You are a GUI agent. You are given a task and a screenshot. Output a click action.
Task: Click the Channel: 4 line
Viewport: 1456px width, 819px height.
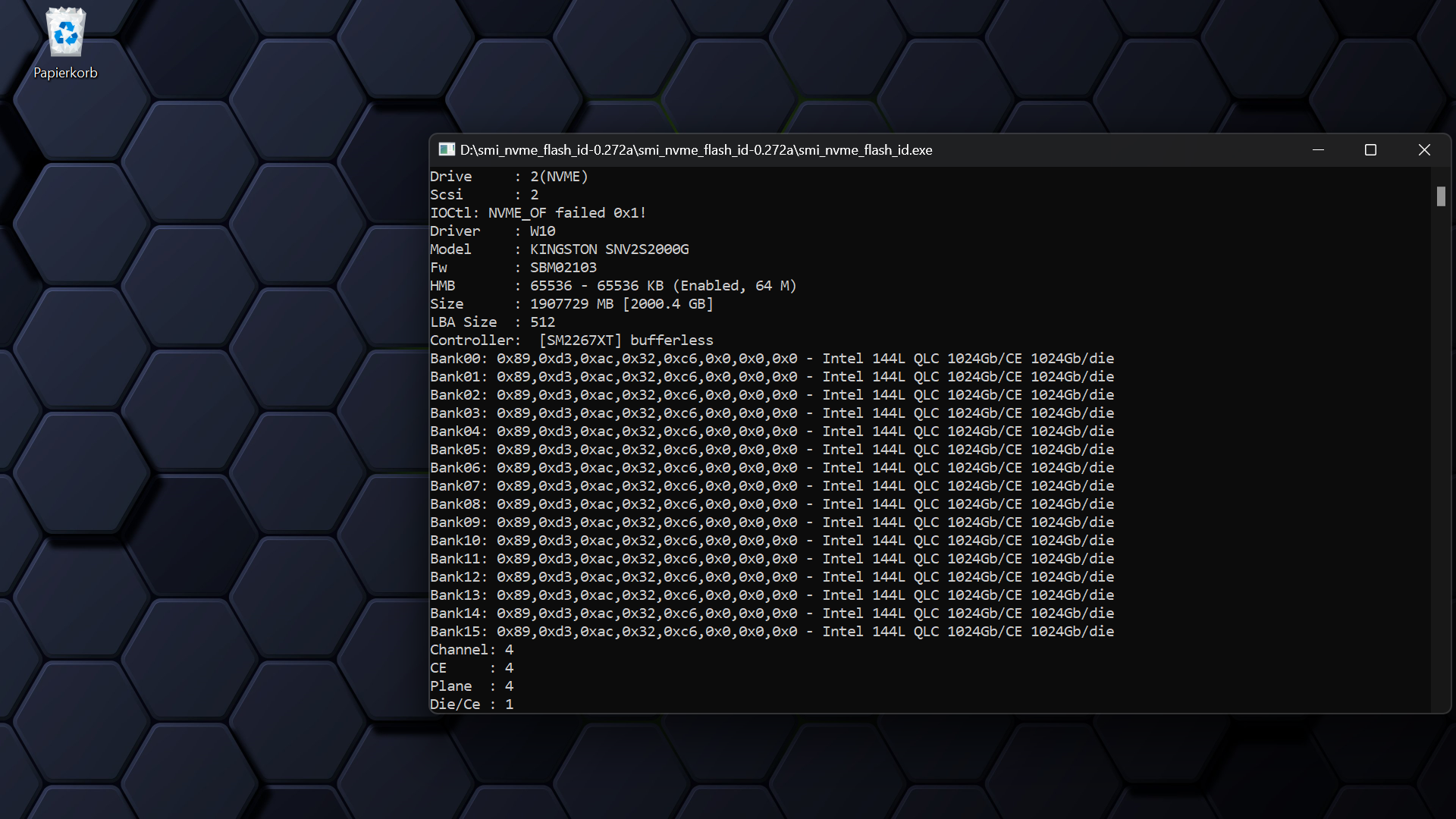[x=471, y=650]
